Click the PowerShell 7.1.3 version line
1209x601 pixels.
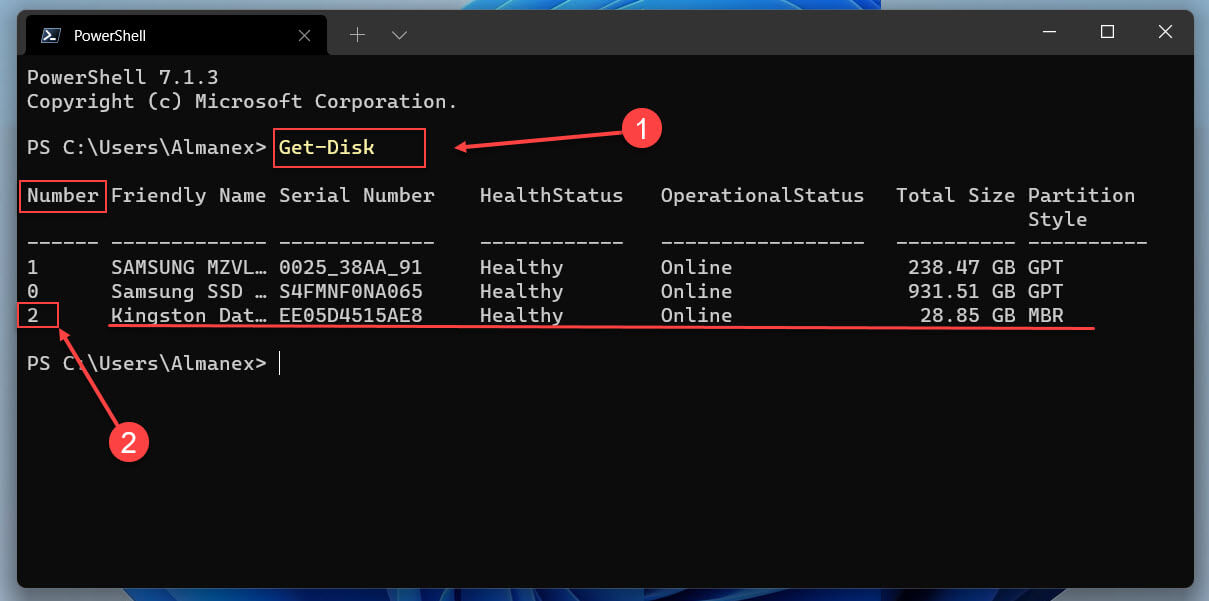[122, 77]
